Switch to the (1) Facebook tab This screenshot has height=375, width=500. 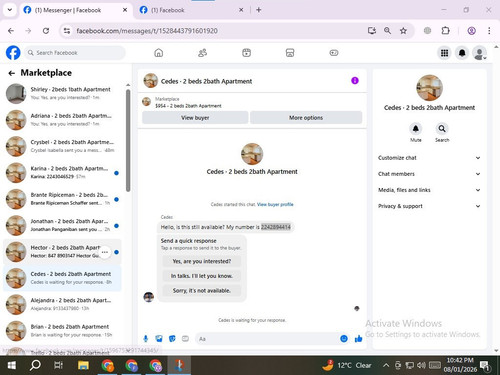tap(191, 10)
